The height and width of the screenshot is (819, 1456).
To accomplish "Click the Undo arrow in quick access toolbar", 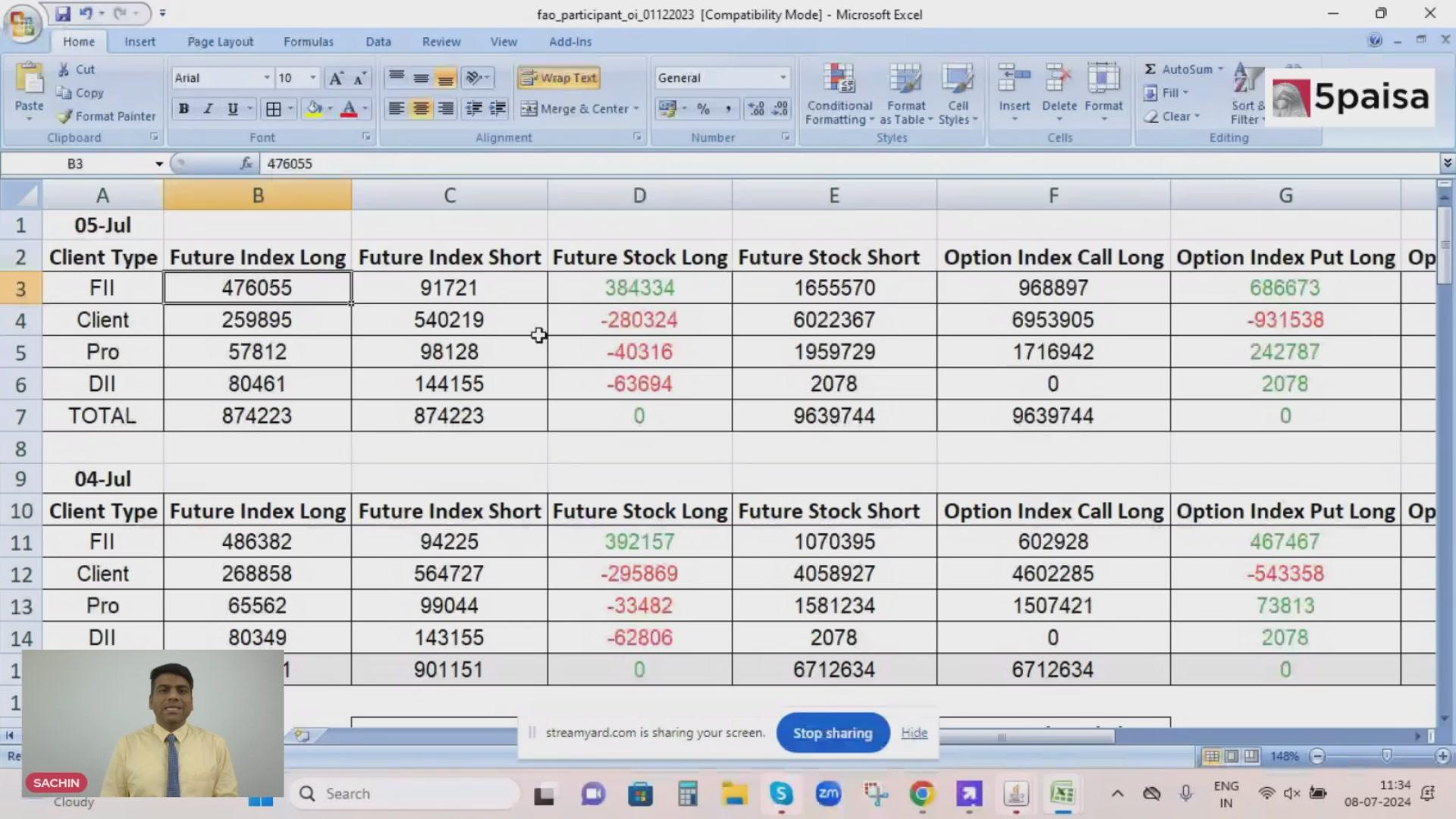I will (x=86, y=14).
